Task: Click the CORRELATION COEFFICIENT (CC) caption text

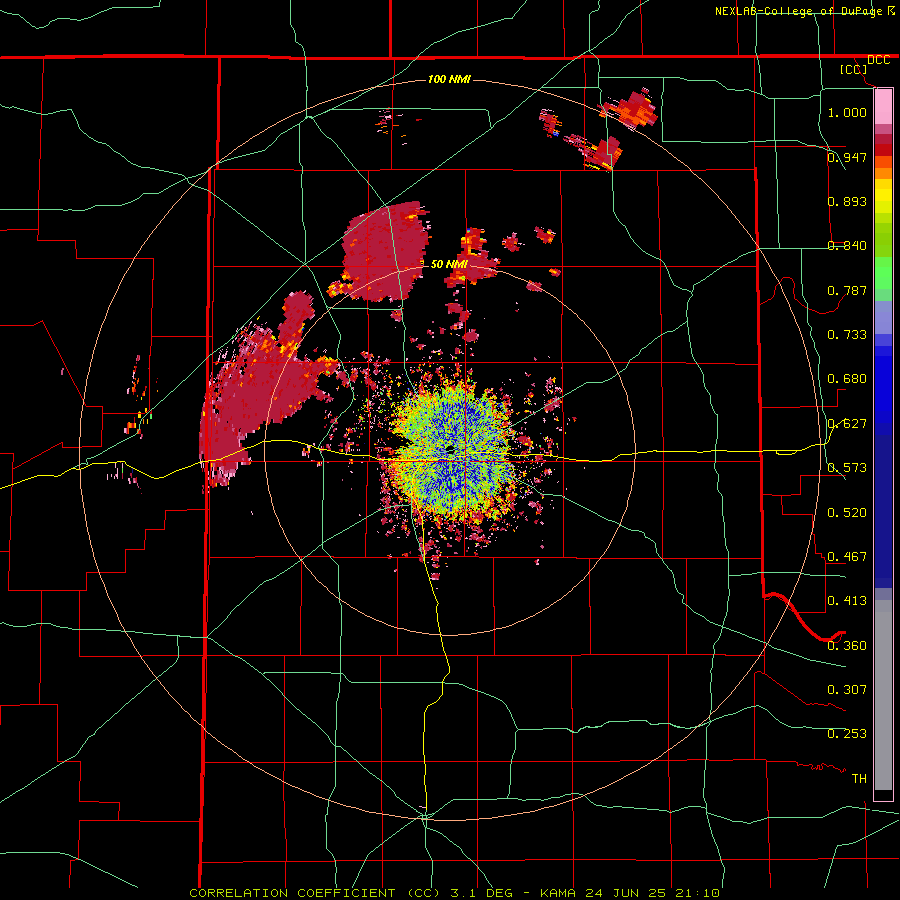Action: (x=315, y=893)
